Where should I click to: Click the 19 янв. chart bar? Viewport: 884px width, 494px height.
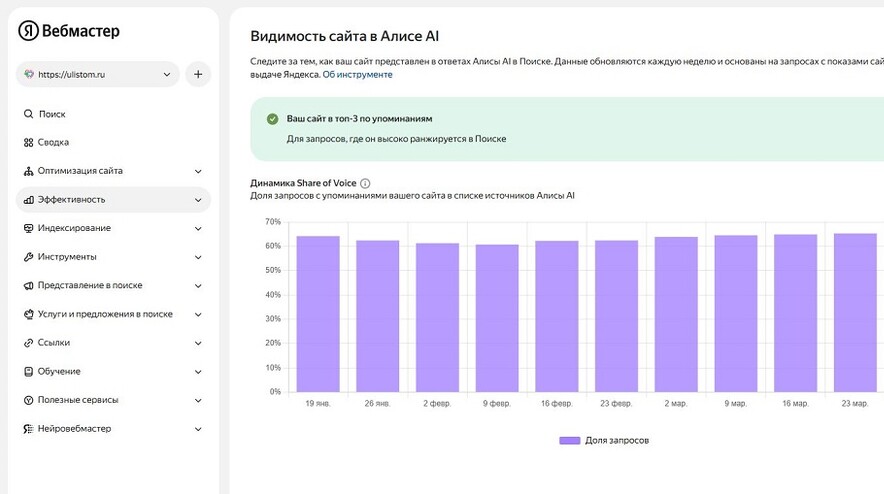(x=318, y=314)
